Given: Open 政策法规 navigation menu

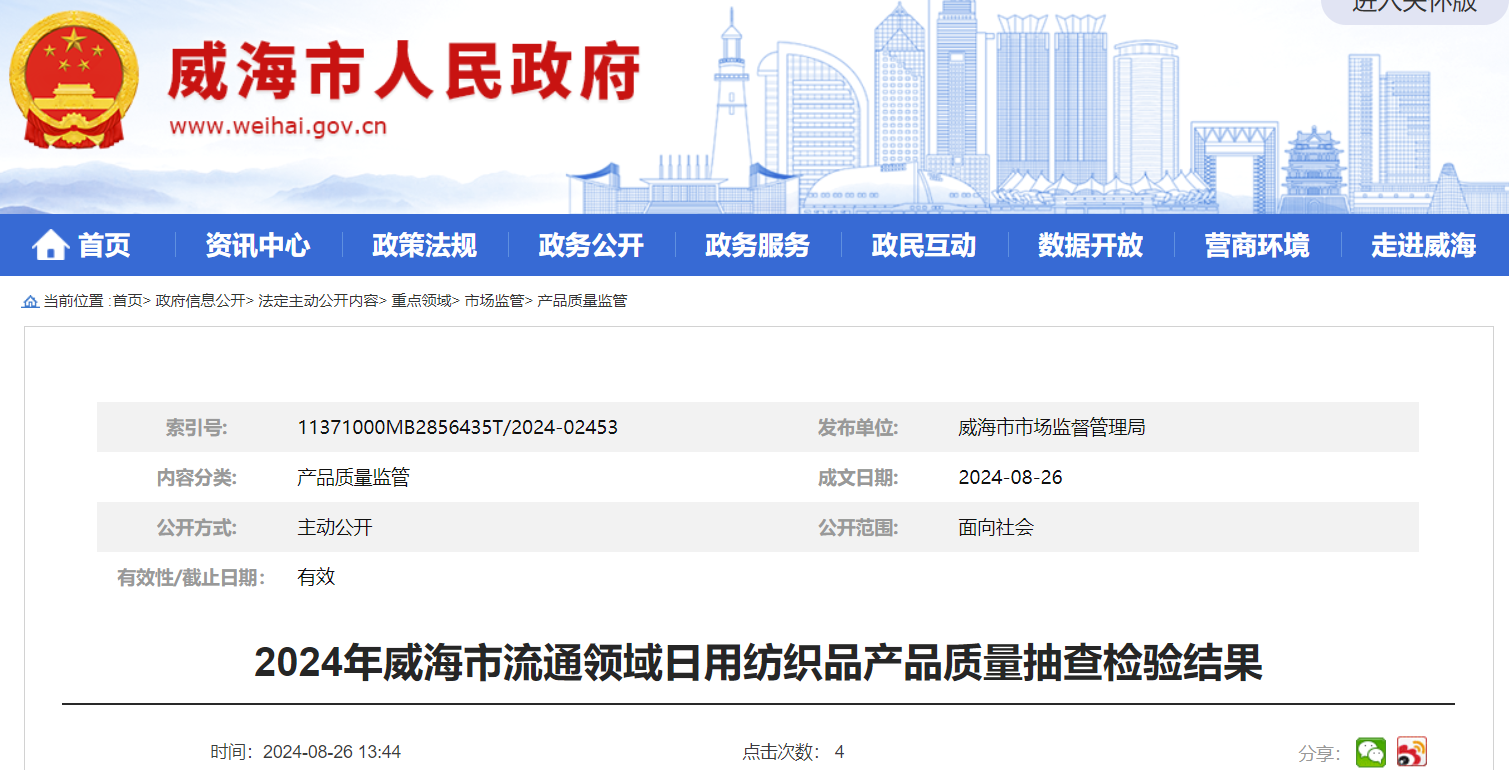Looking at the screenshot, I should [x=424, y=245].
